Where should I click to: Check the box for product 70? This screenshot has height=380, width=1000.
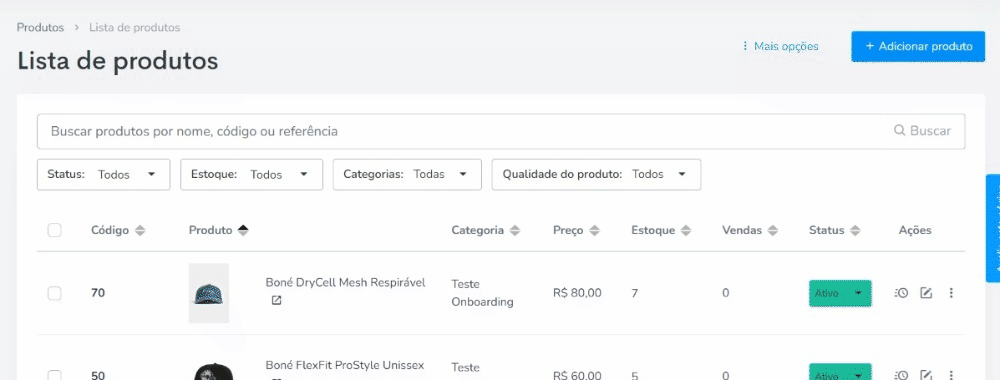pyautogui.click(x=55, y=293)
